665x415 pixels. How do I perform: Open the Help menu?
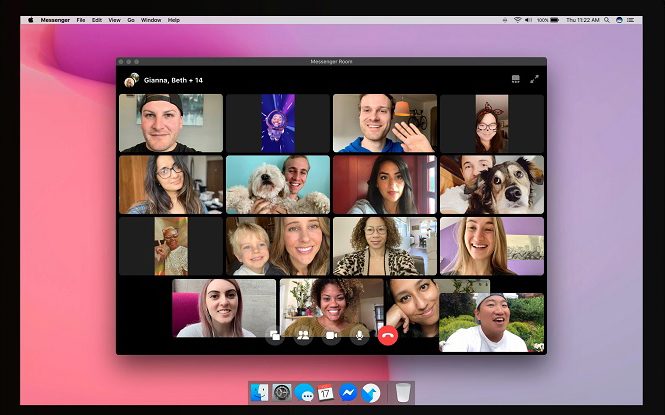pyautogui.click(x=174, y=20)
